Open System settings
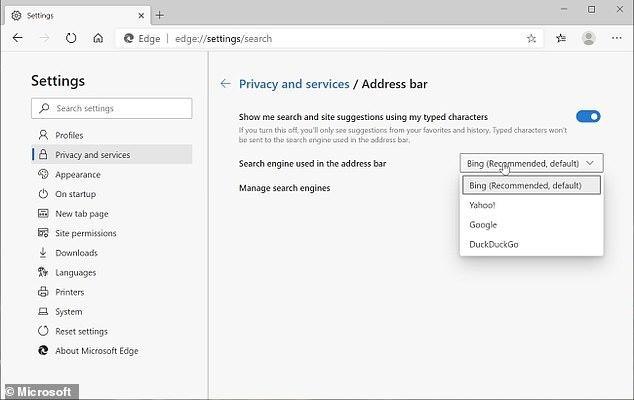634x400 pixels. click(112, 312)
